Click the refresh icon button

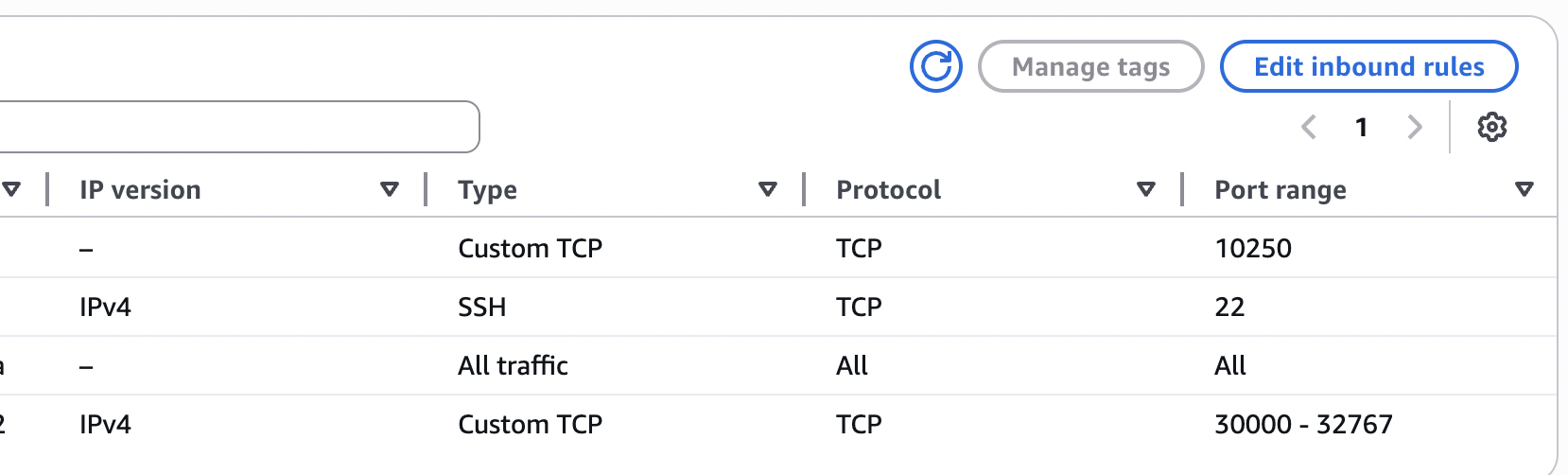click(x=935, y=66)
